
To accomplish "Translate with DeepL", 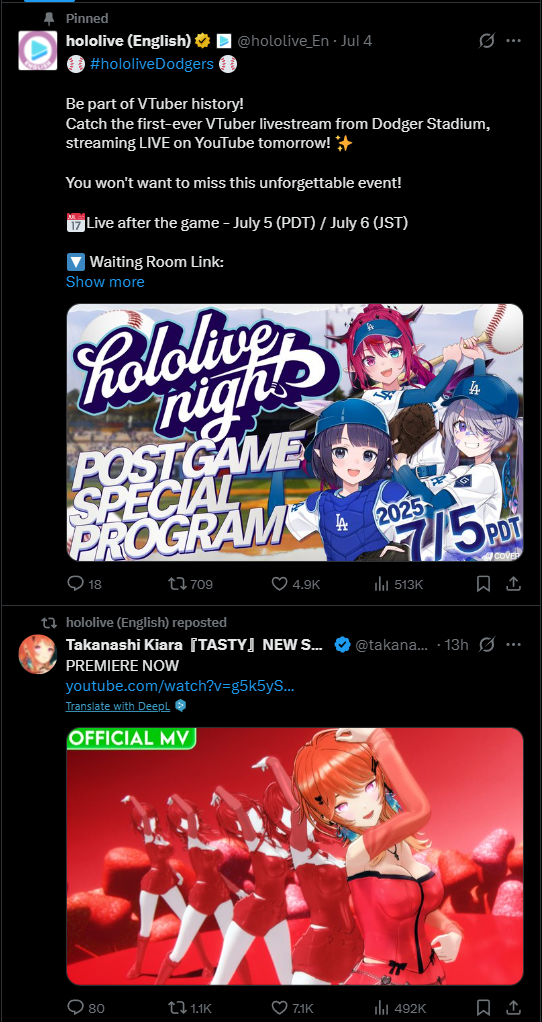I will tap(118, 706).
